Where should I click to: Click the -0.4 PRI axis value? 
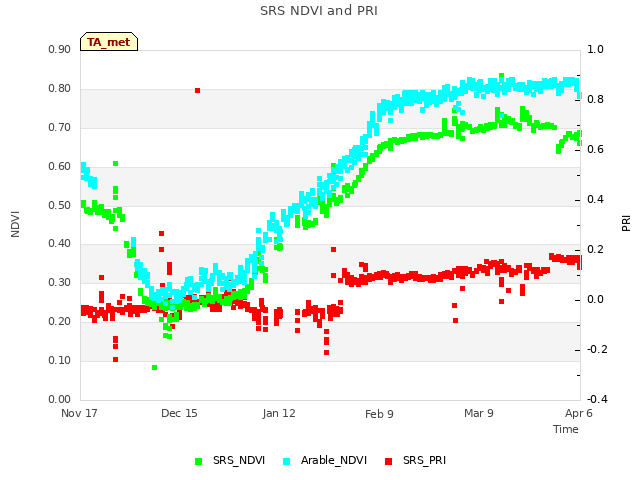coord(597,399)
